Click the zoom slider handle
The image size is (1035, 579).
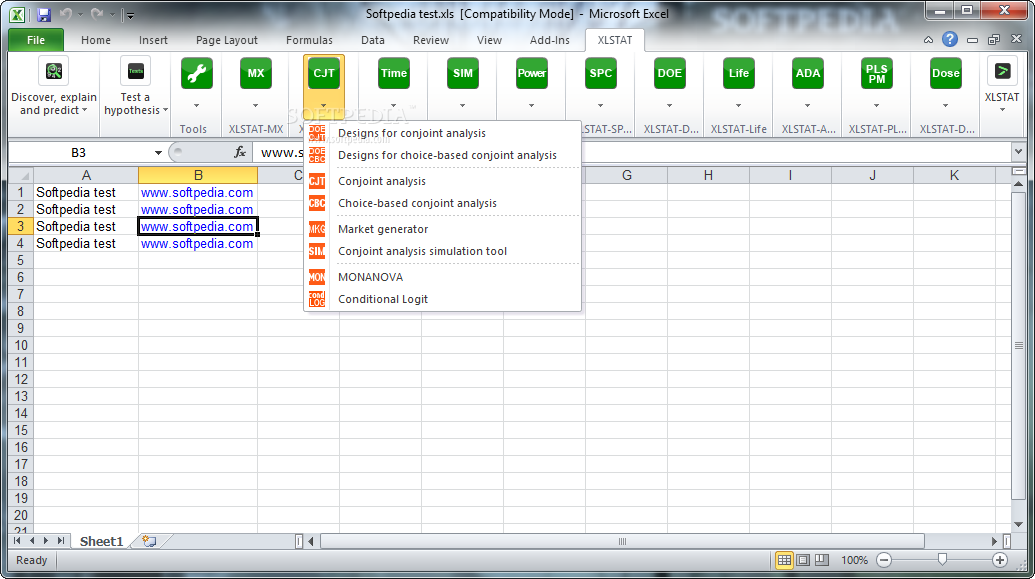pyautogui.click(x=942, y=560)
